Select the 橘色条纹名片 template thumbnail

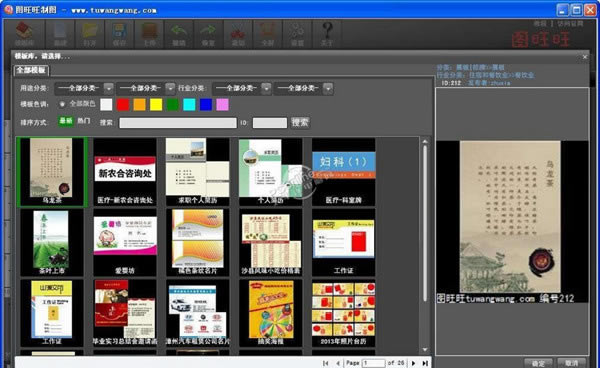[197, 242]
